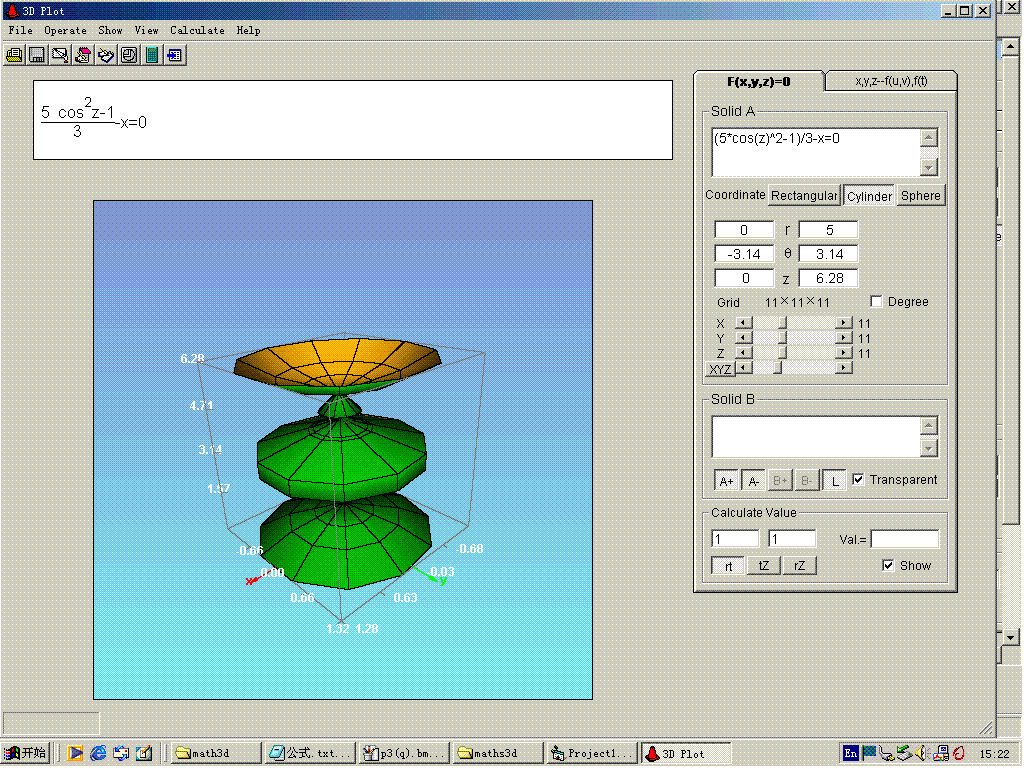Screen dimensions: 1024x768
Task: Click the fifth toolbar icon with pencil
Action: [x=106, y=54]
